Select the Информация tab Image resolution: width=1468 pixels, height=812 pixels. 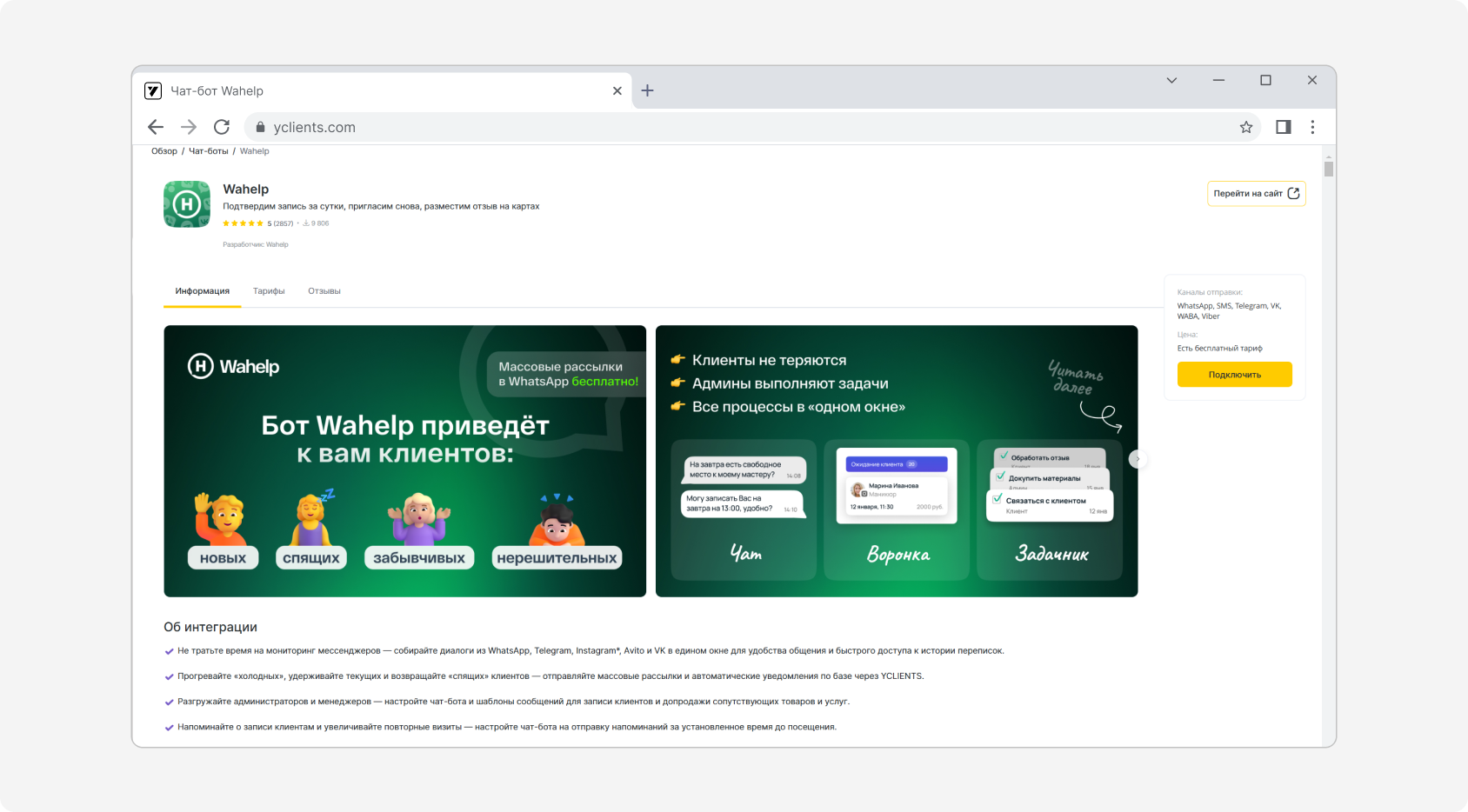click(202, 291)
